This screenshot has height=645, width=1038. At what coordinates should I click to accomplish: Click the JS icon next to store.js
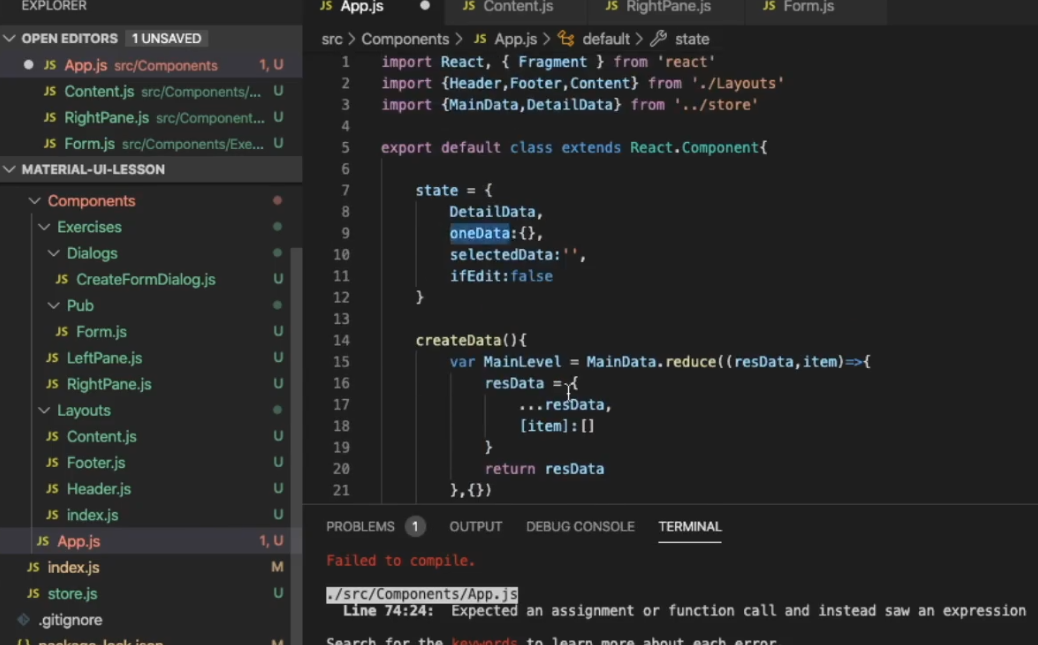click(x=32, y=593)
